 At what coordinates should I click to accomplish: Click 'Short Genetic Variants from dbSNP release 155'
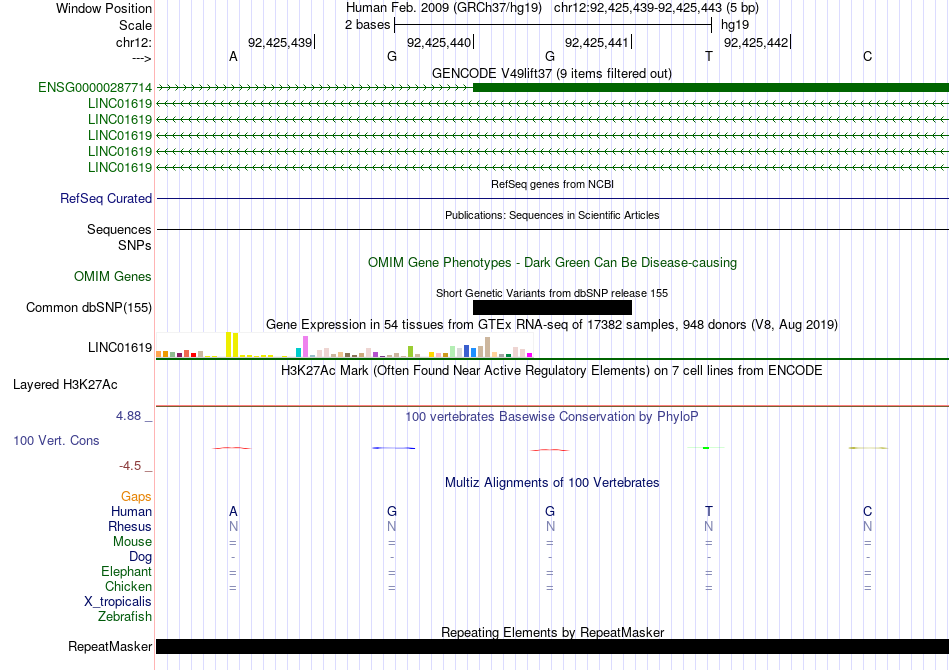[552, 293]
